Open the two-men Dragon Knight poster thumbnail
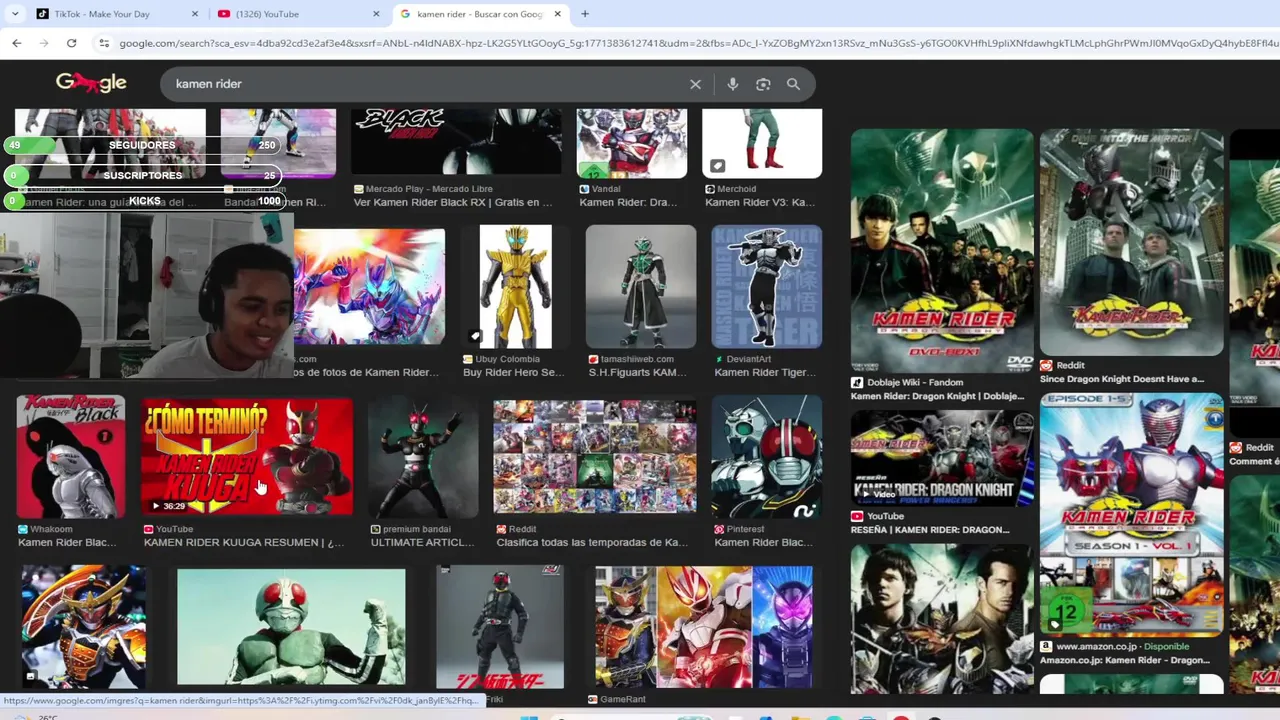 point(942,618)
